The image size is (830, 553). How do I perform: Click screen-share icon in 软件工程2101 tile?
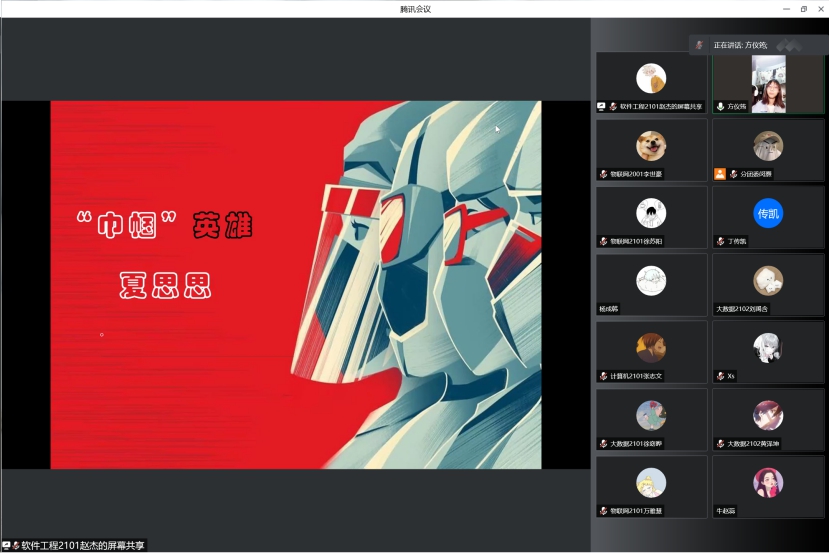tap(601, 106)
